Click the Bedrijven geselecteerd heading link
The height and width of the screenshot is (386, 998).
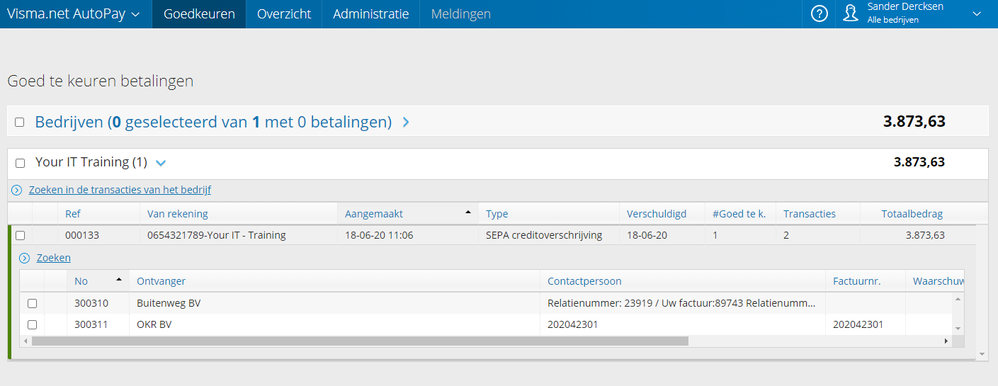click(213, 122)
